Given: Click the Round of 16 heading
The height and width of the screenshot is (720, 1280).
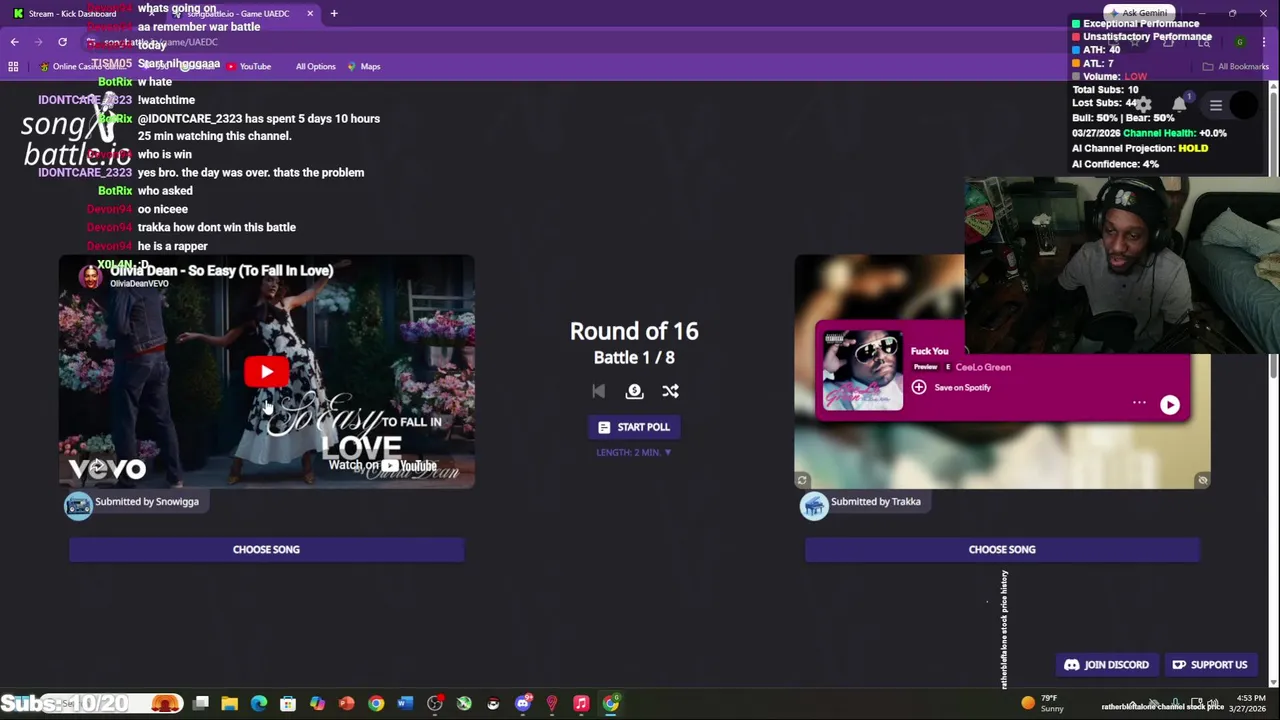Looking at the screenshot, I should coord(634,331).
